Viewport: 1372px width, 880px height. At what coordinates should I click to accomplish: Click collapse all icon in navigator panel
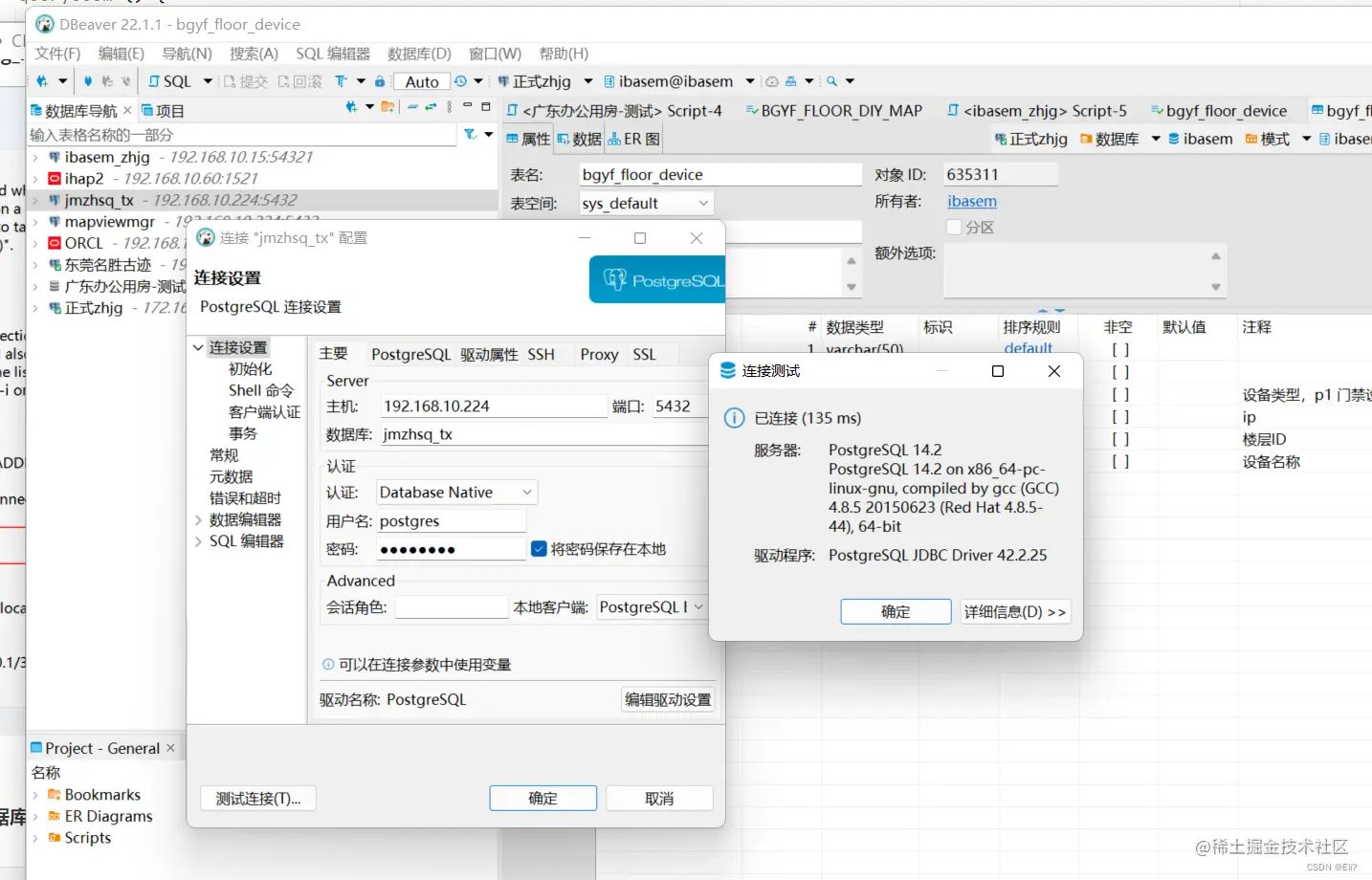(x=412, y=107)
